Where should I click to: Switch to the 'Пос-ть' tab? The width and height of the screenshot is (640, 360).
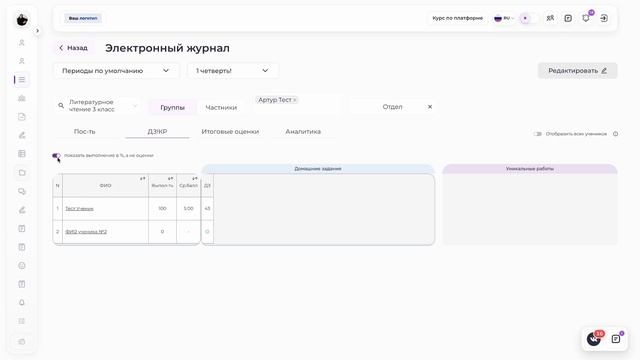[x=84, y=131]
